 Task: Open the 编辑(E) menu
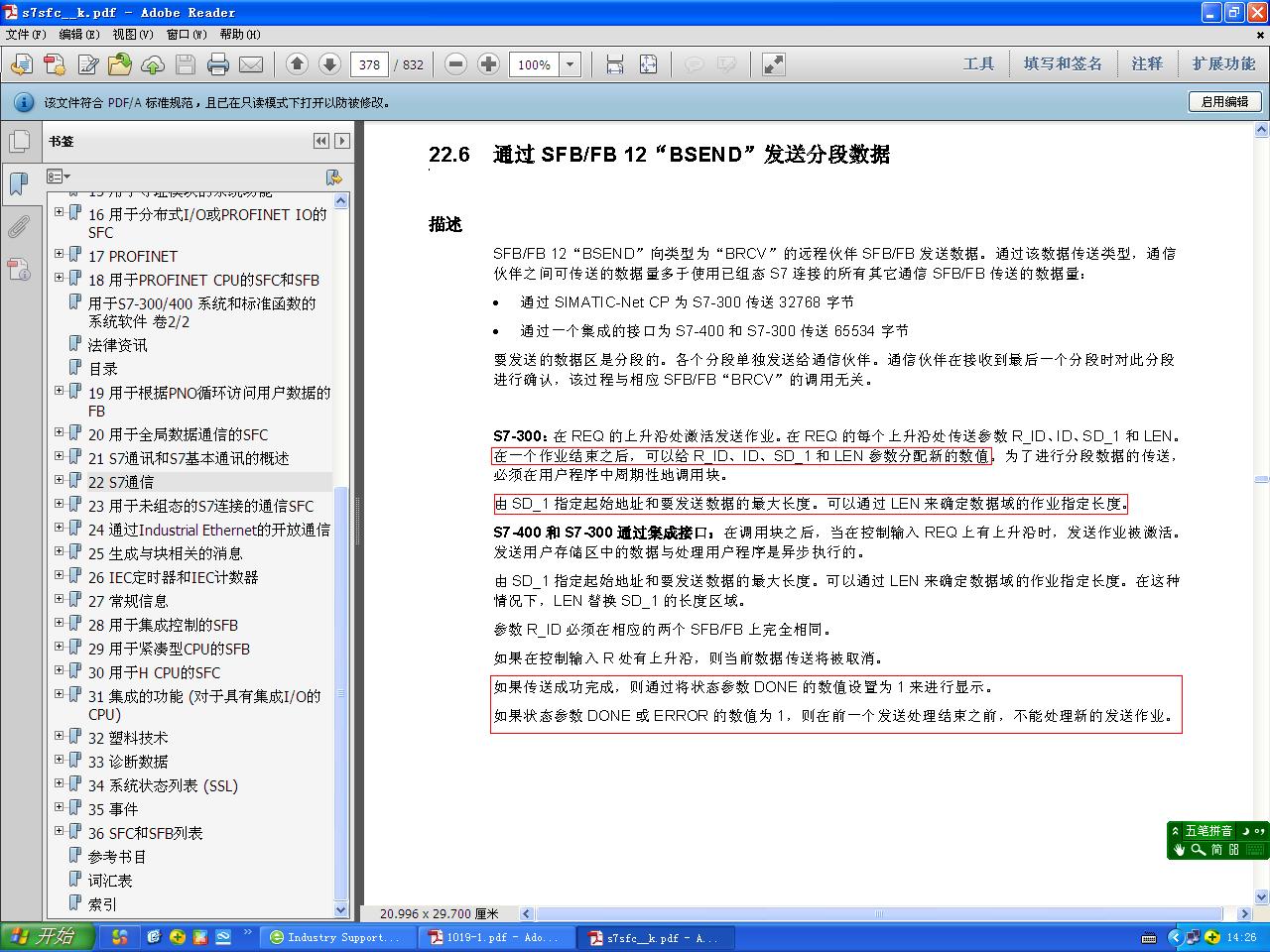(79, 34)
